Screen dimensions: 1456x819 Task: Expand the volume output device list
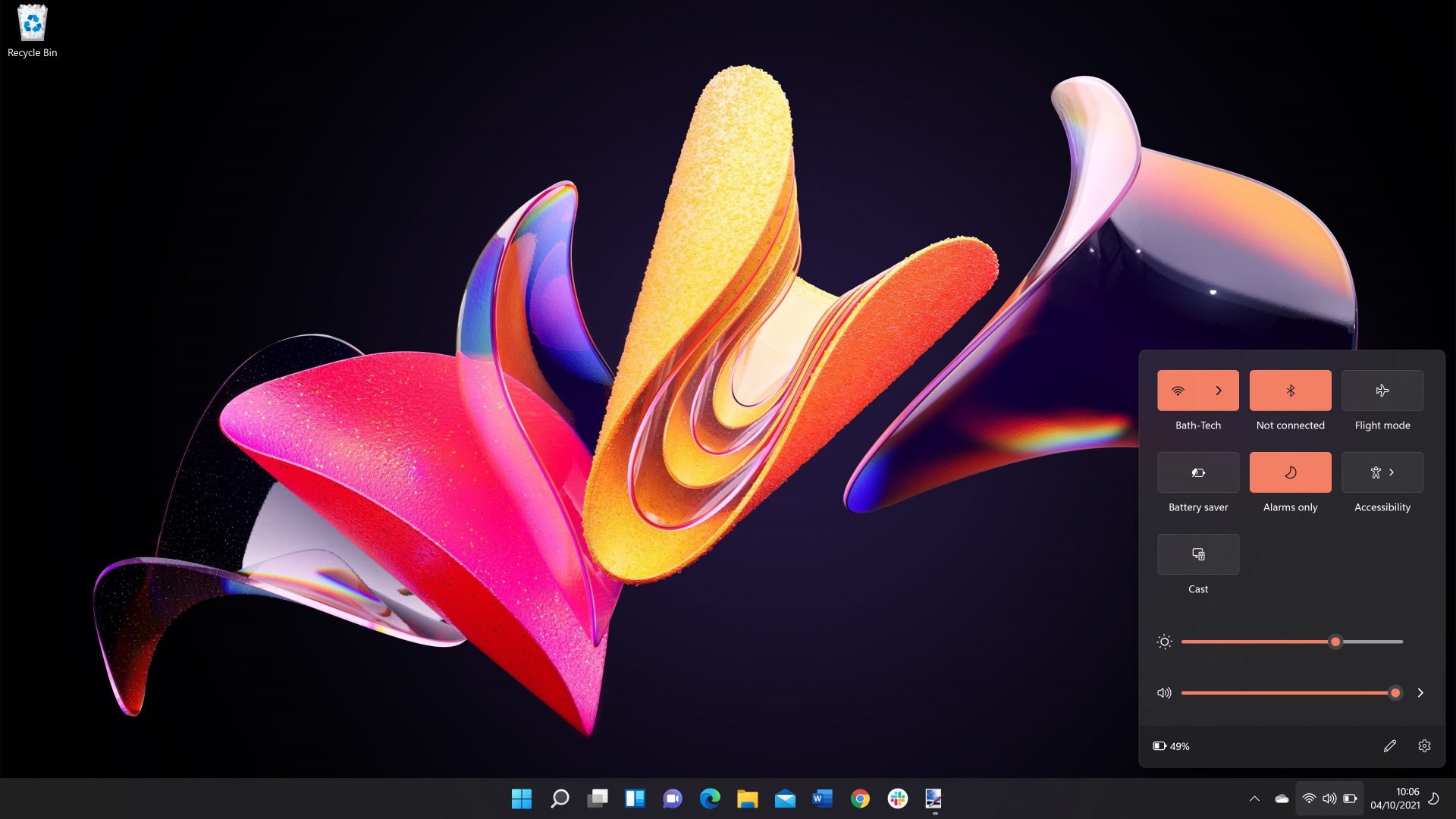[1420, 692]
